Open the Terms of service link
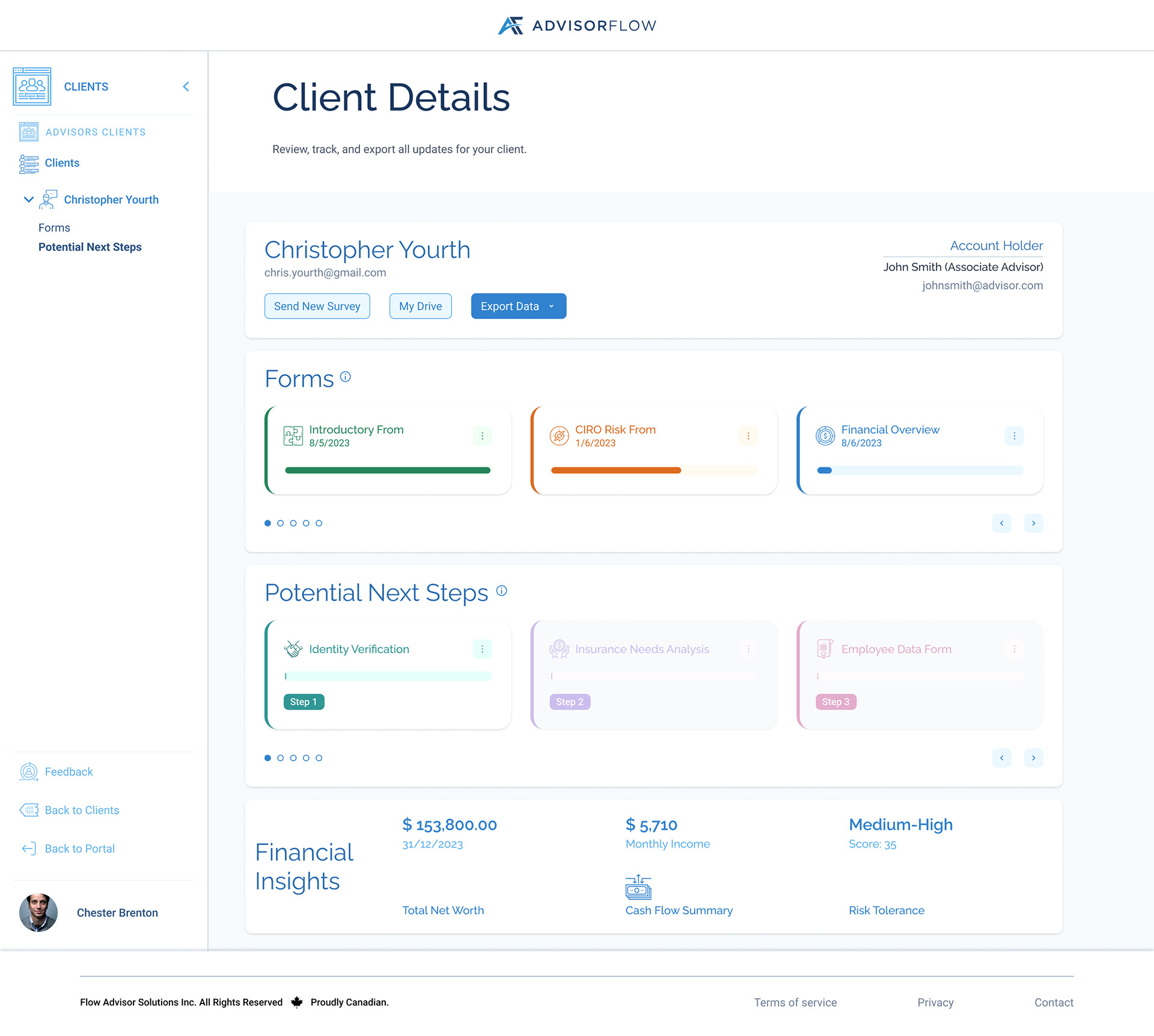This screenshot has height=1036, width=1154. tap(795, 1002)
